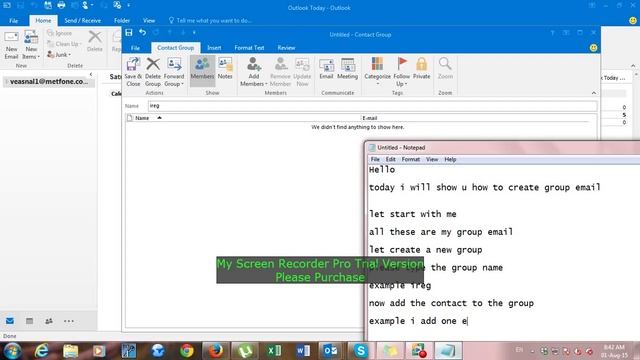640x360 pixels.
Task: Open Internet Explorer from taskbar
Action: coord(42,351)
